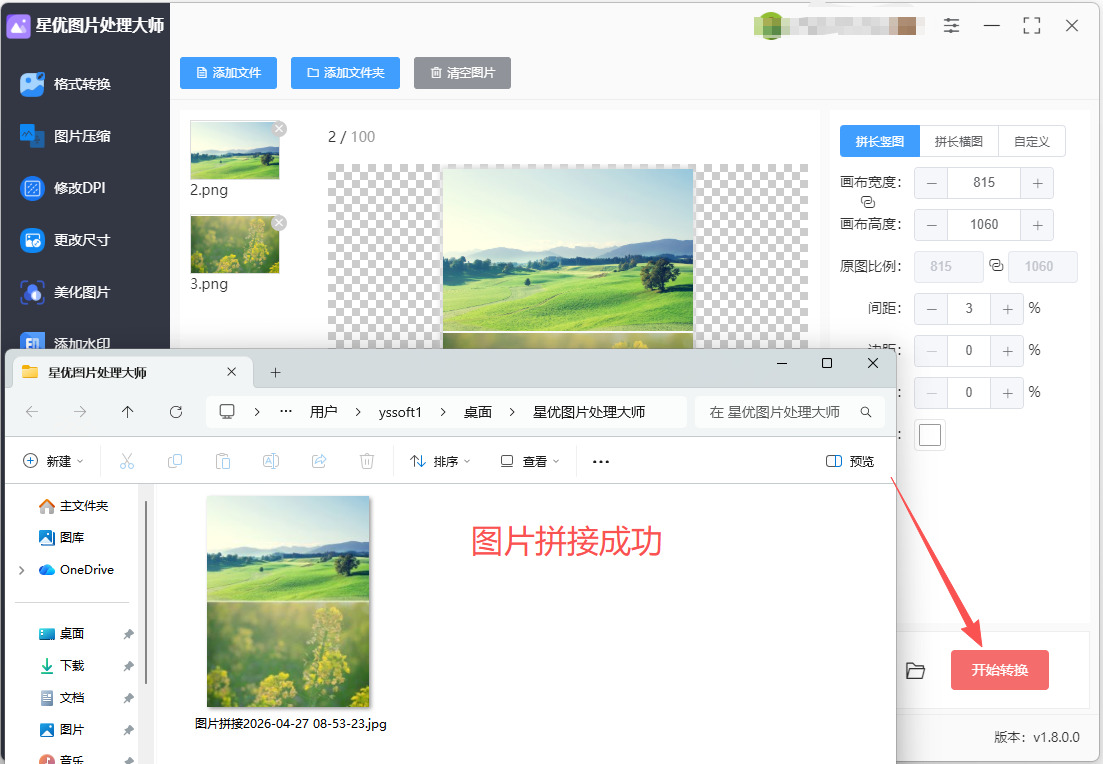1103x764 pixels.
Task: Click the This PC monitor icon in address bar
Action: 227,412
